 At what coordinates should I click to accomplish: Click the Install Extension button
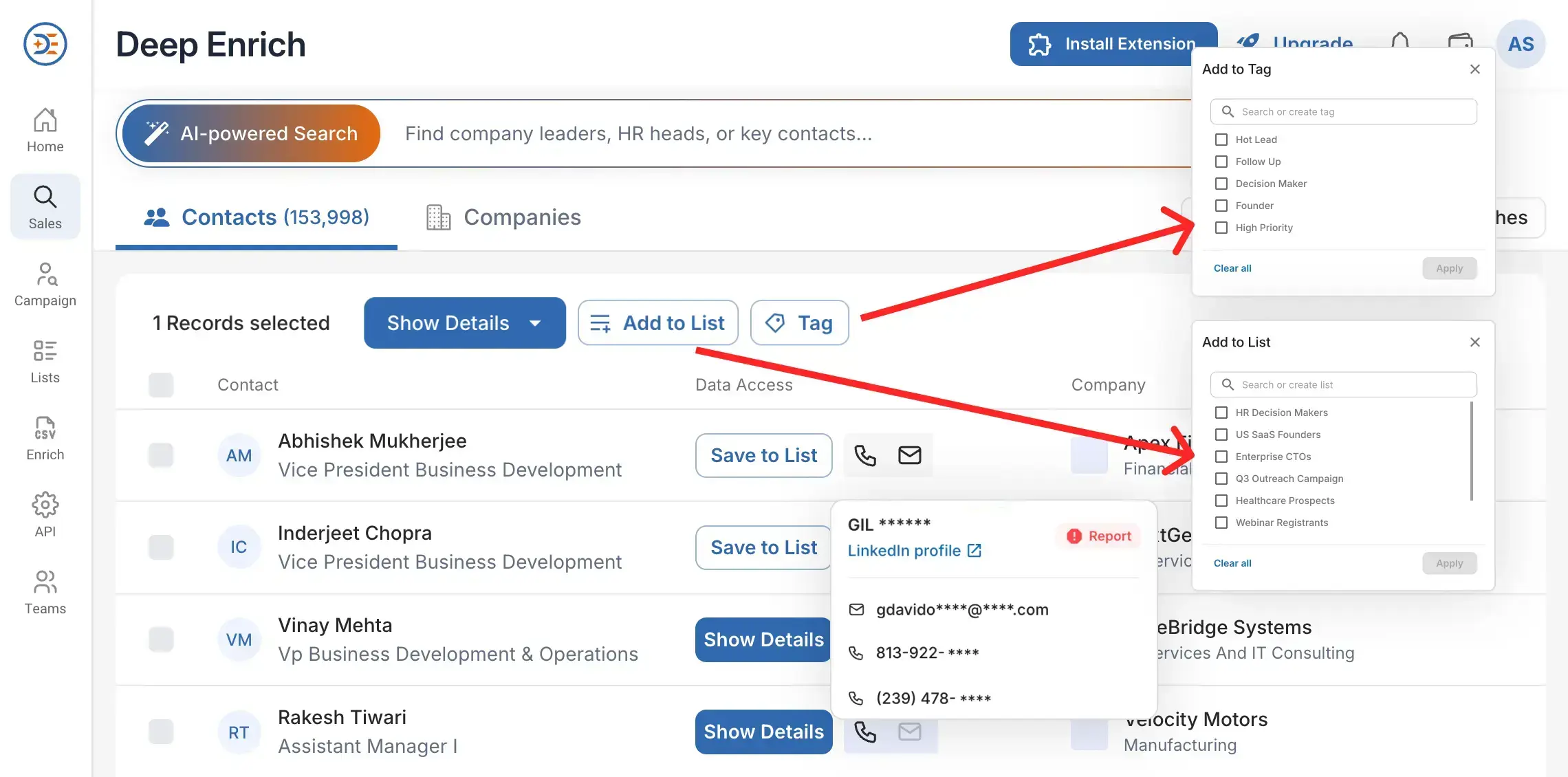(x=1102, y=44)
